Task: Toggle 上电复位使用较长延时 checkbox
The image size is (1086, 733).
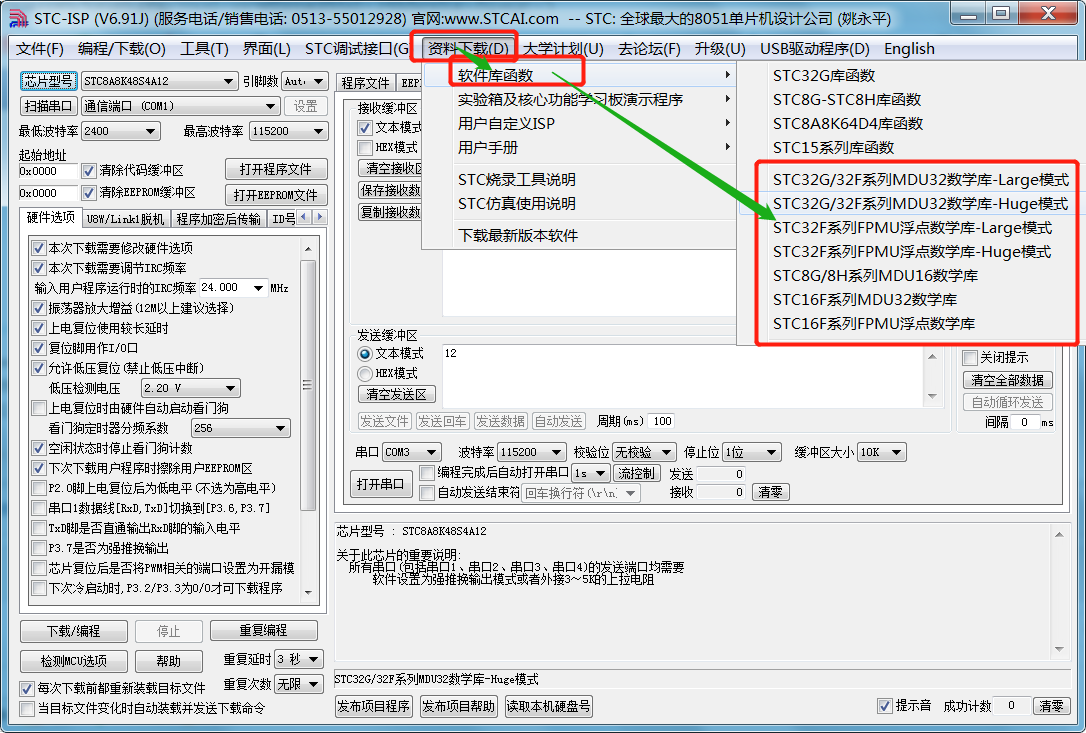Action: (39, 328)
